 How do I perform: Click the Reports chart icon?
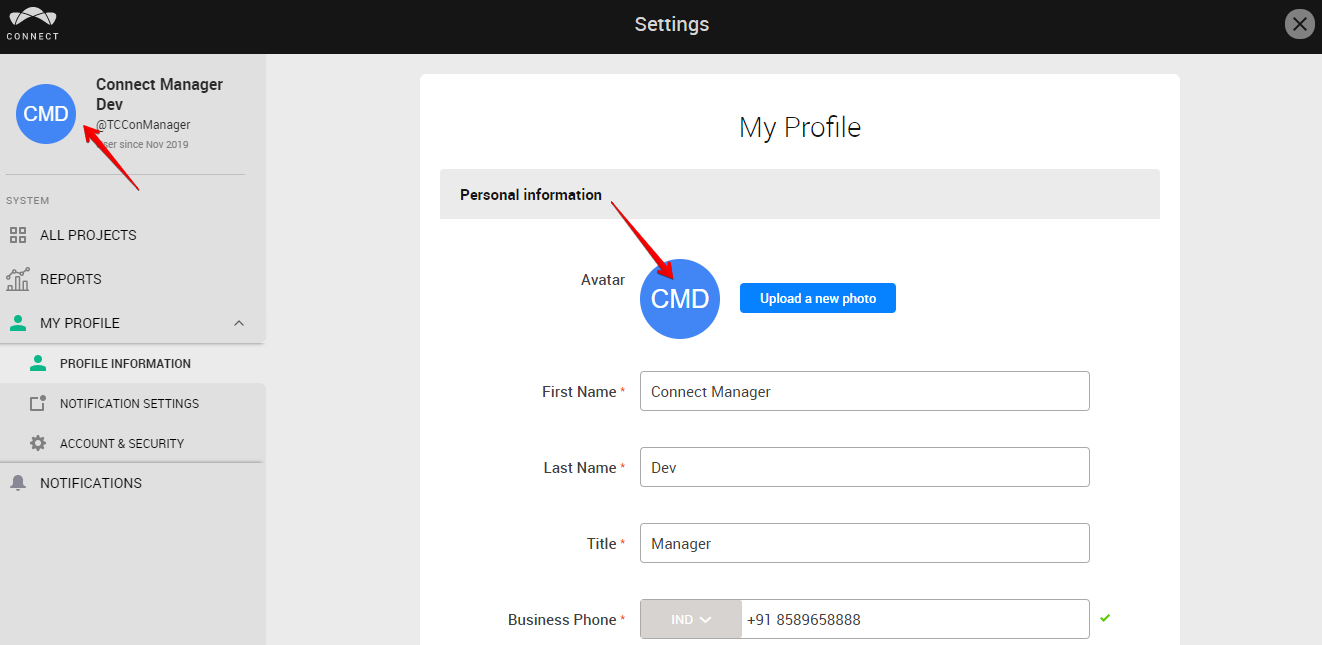(x=18, y=279)
